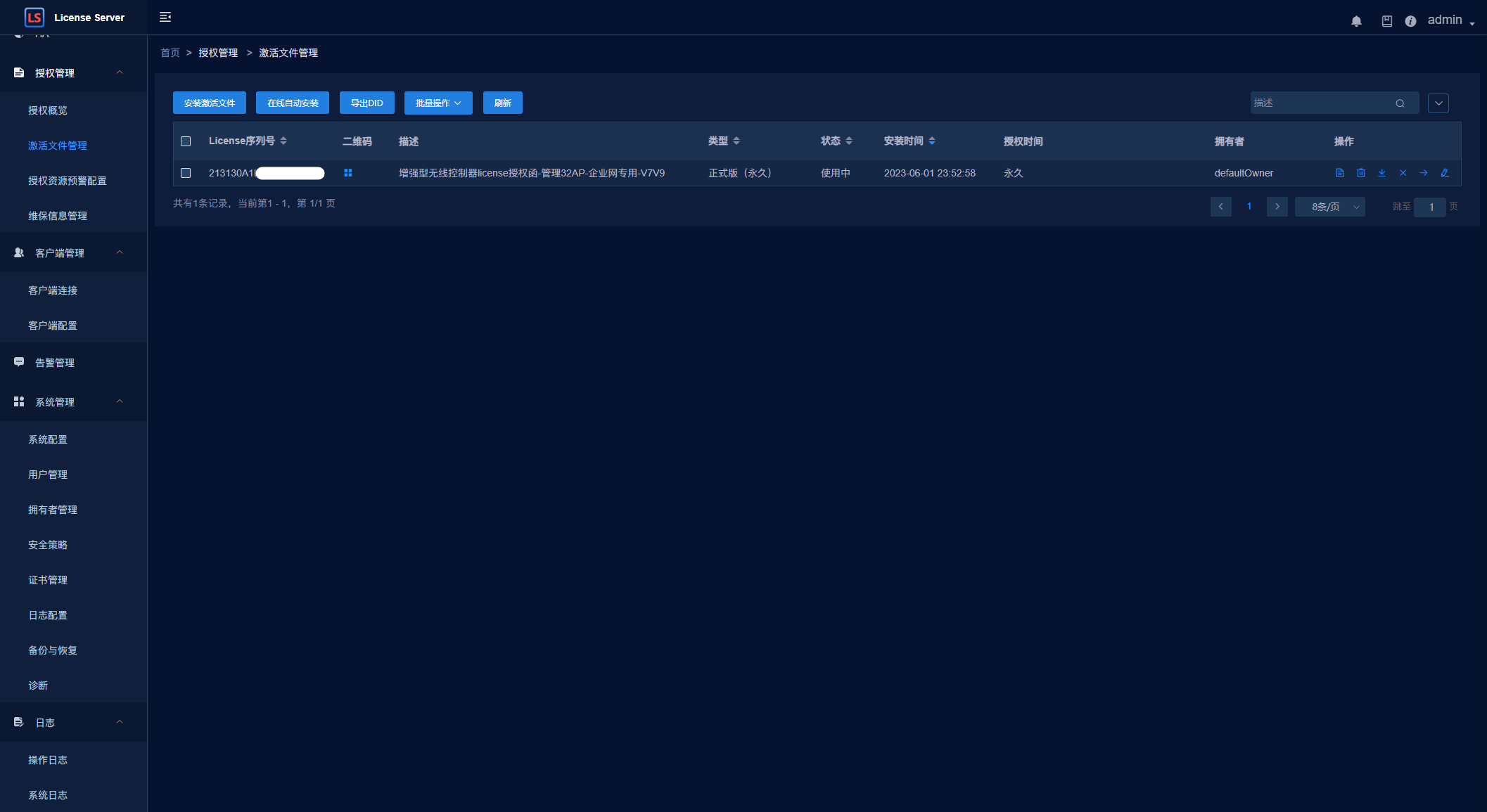
Task: Click the info circle icon in header
Action: click(1410, 21)
